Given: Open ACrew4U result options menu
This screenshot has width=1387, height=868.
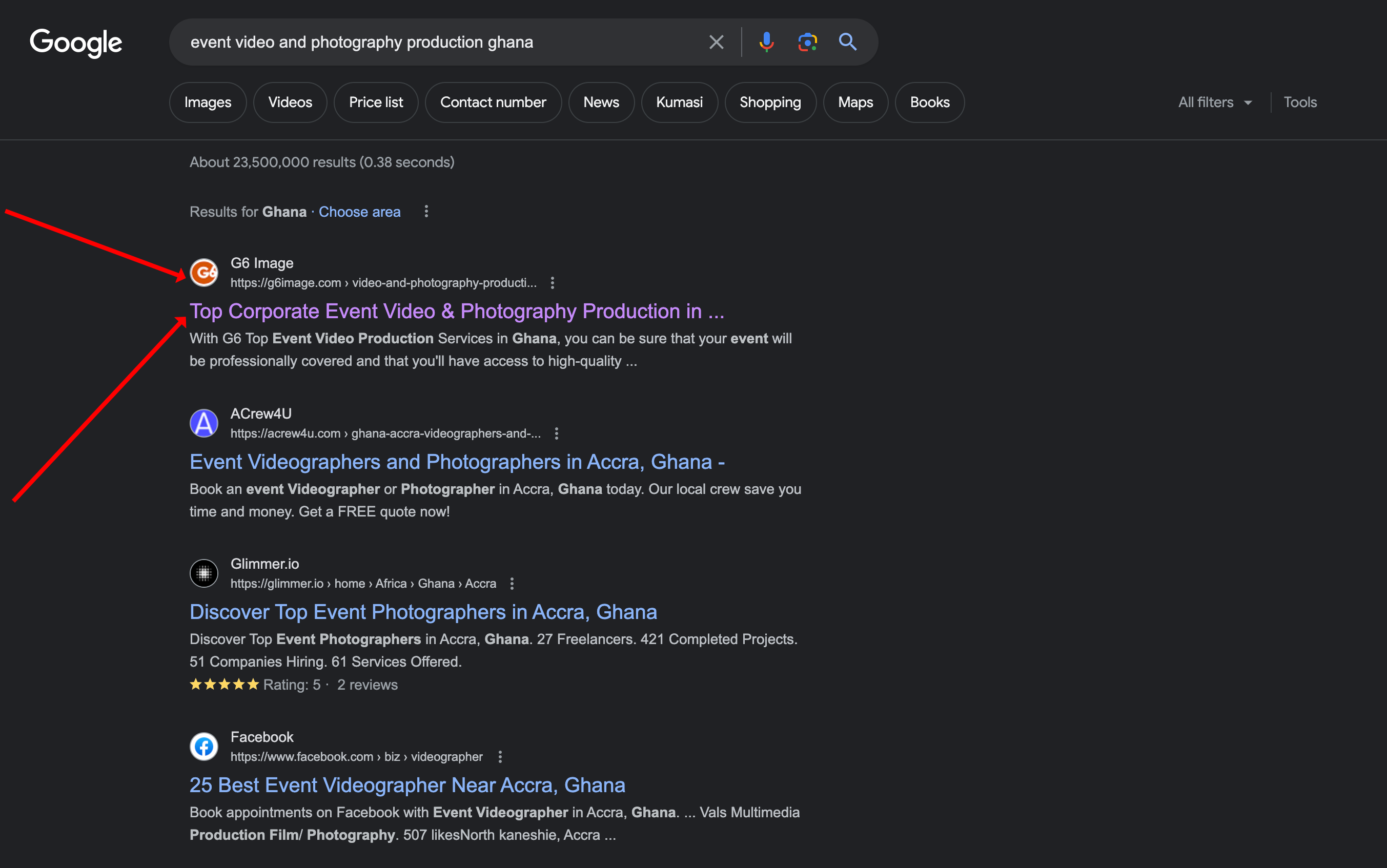Looking at the screenshot, I should point(556,433).
